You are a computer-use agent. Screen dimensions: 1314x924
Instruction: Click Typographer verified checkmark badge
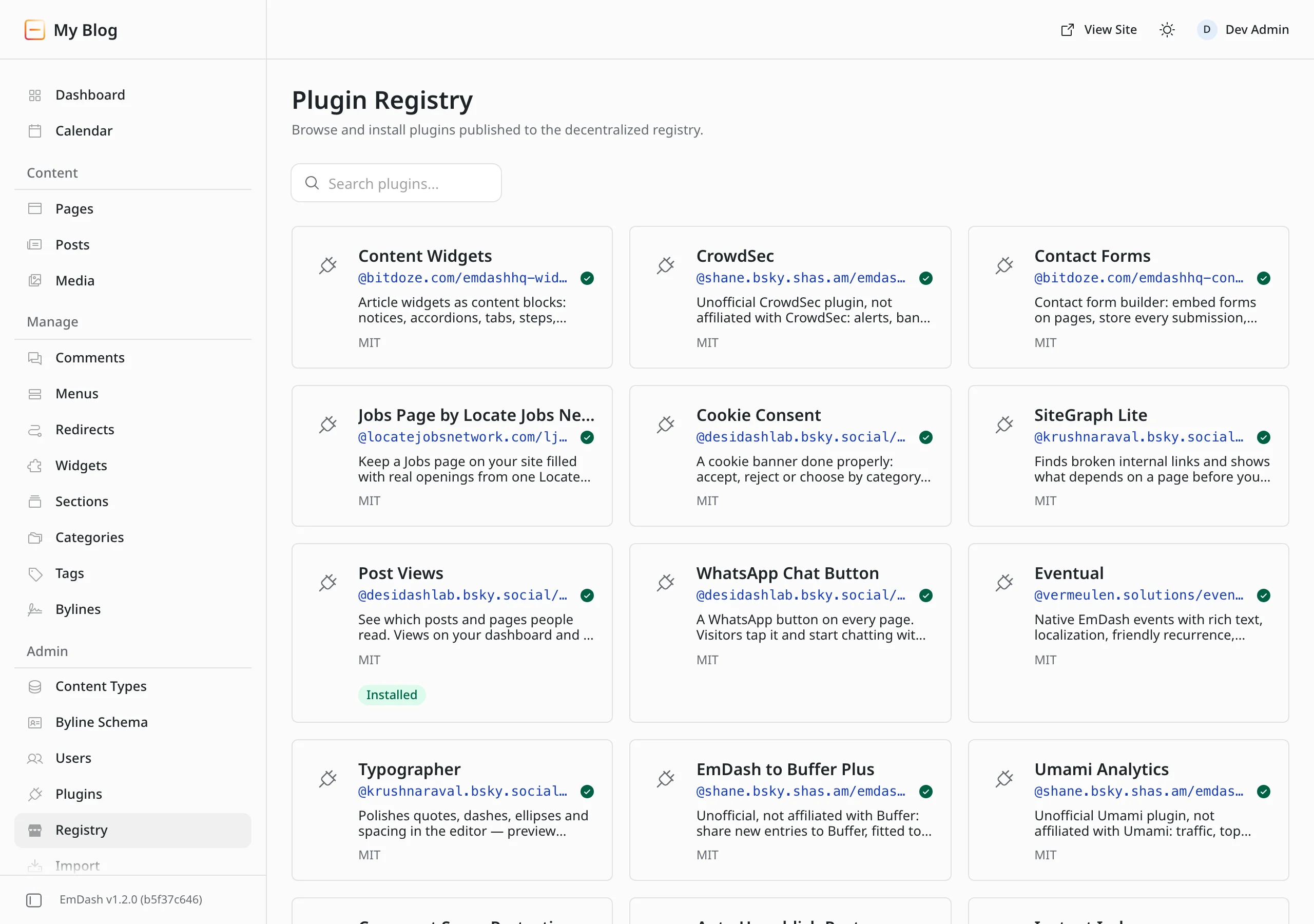pyautogui.click(x=587, y=792)
